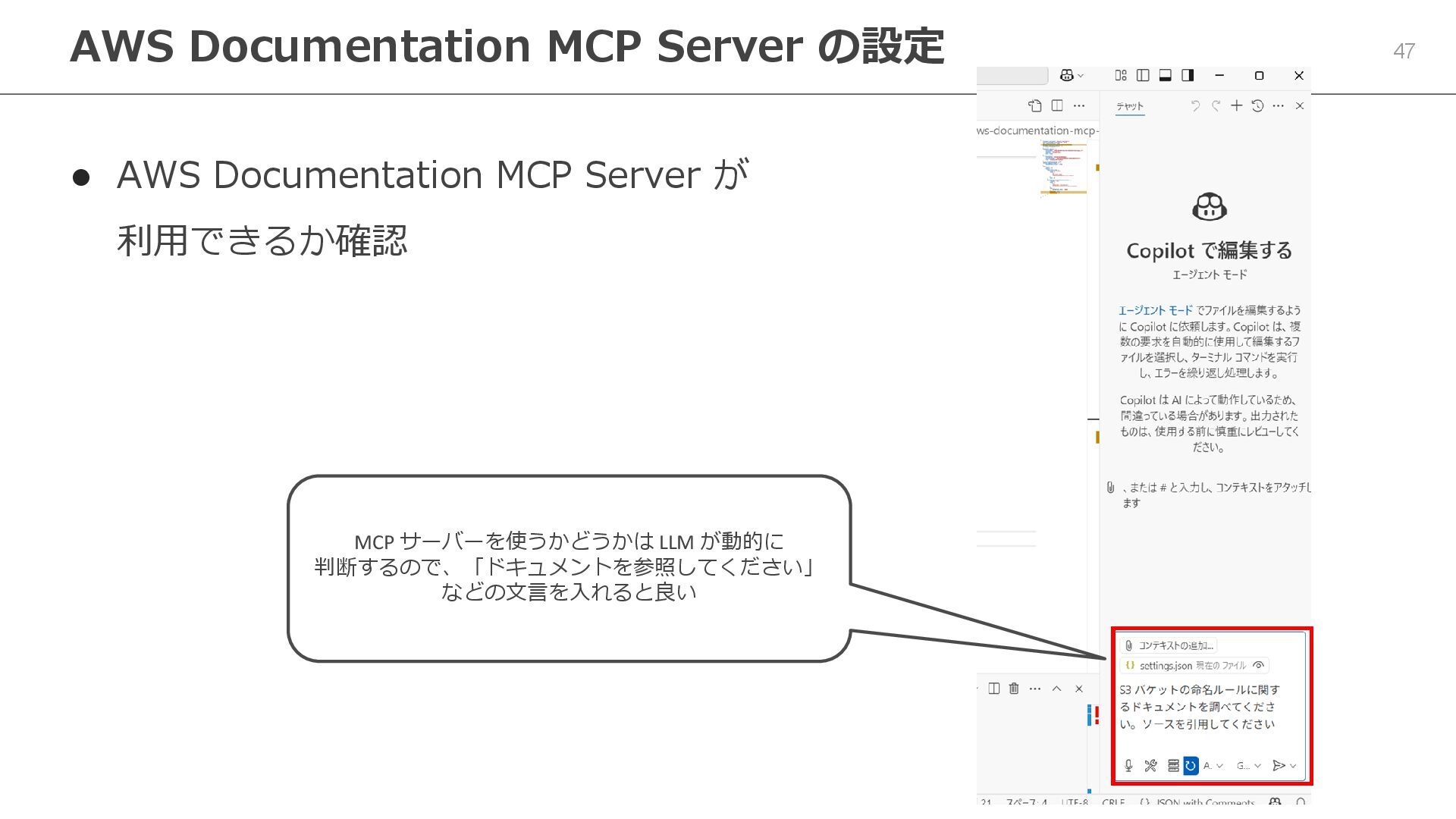Click the settings.json current file chip
Viewport: 1456px width, 819px height.
[1194, 665]
